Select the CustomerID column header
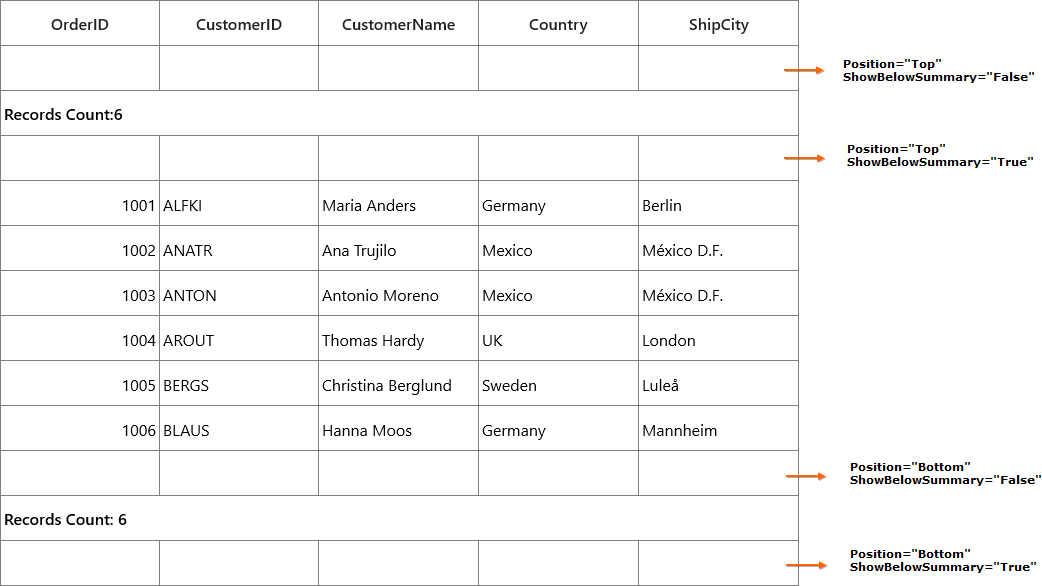 pyautogui.click(x=239, y=24)
